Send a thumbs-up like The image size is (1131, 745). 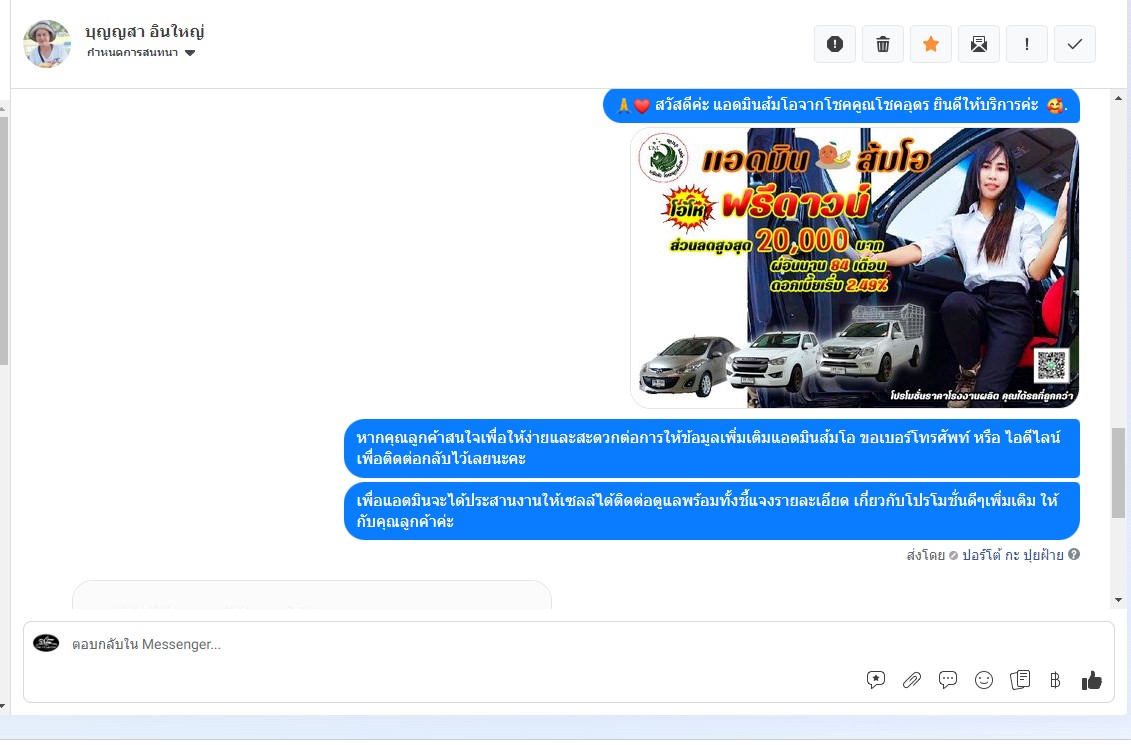(1091, 680)
